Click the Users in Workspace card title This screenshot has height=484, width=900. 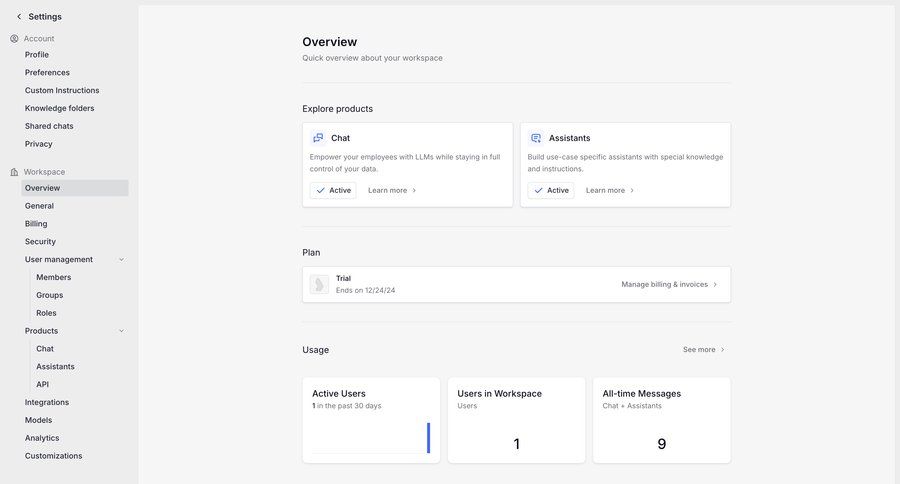499,393
